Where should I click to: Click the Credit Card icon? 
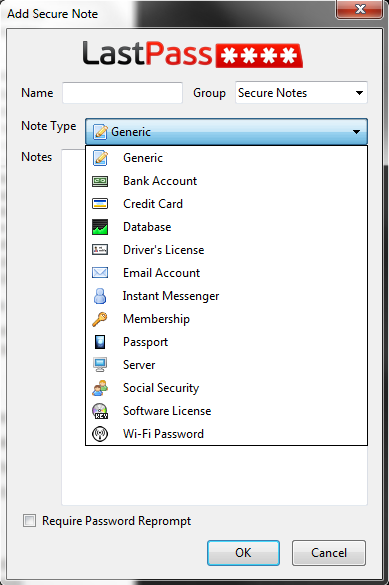(x=100, y=204)
